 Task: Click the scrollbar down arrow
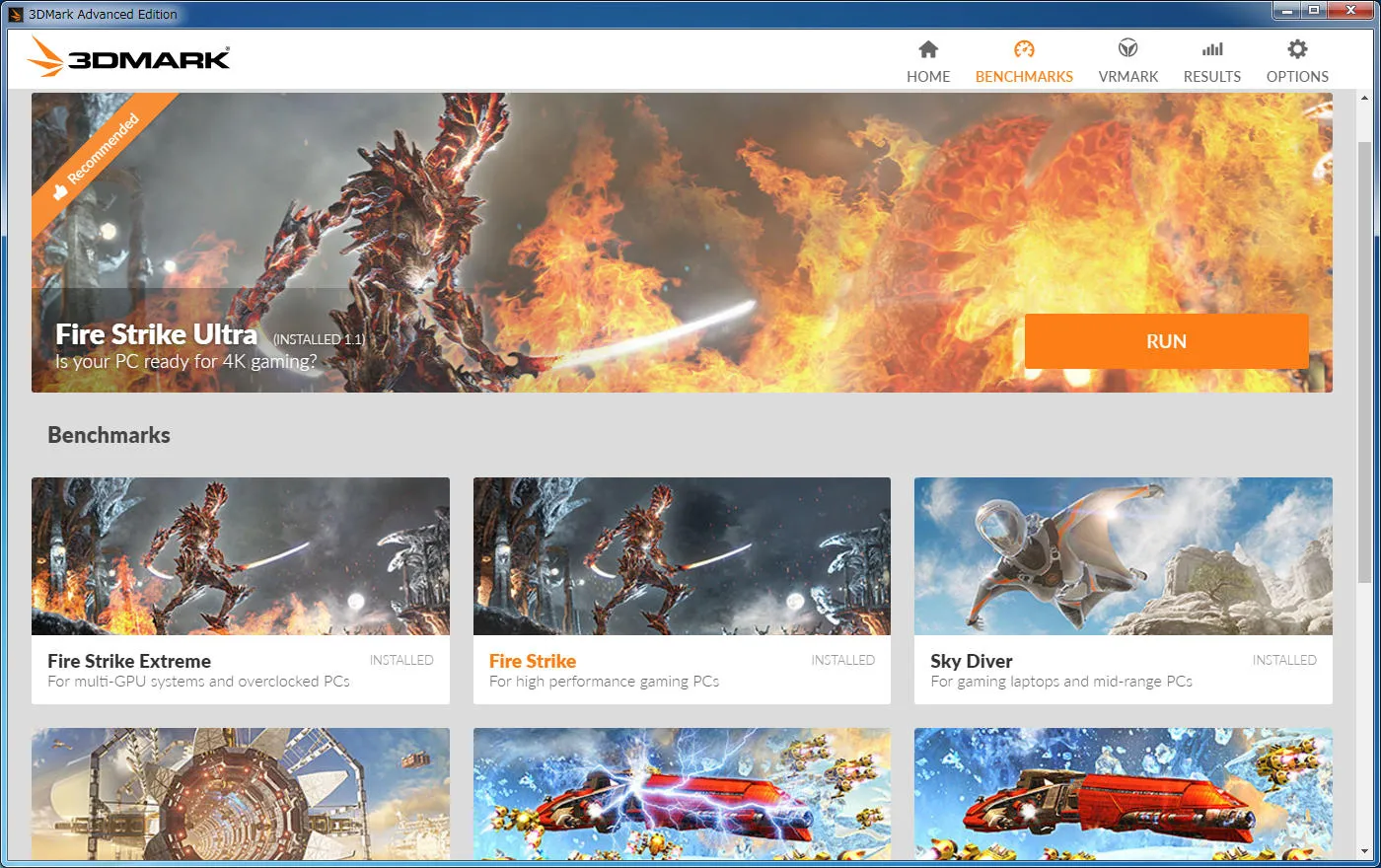point(1365,851)
